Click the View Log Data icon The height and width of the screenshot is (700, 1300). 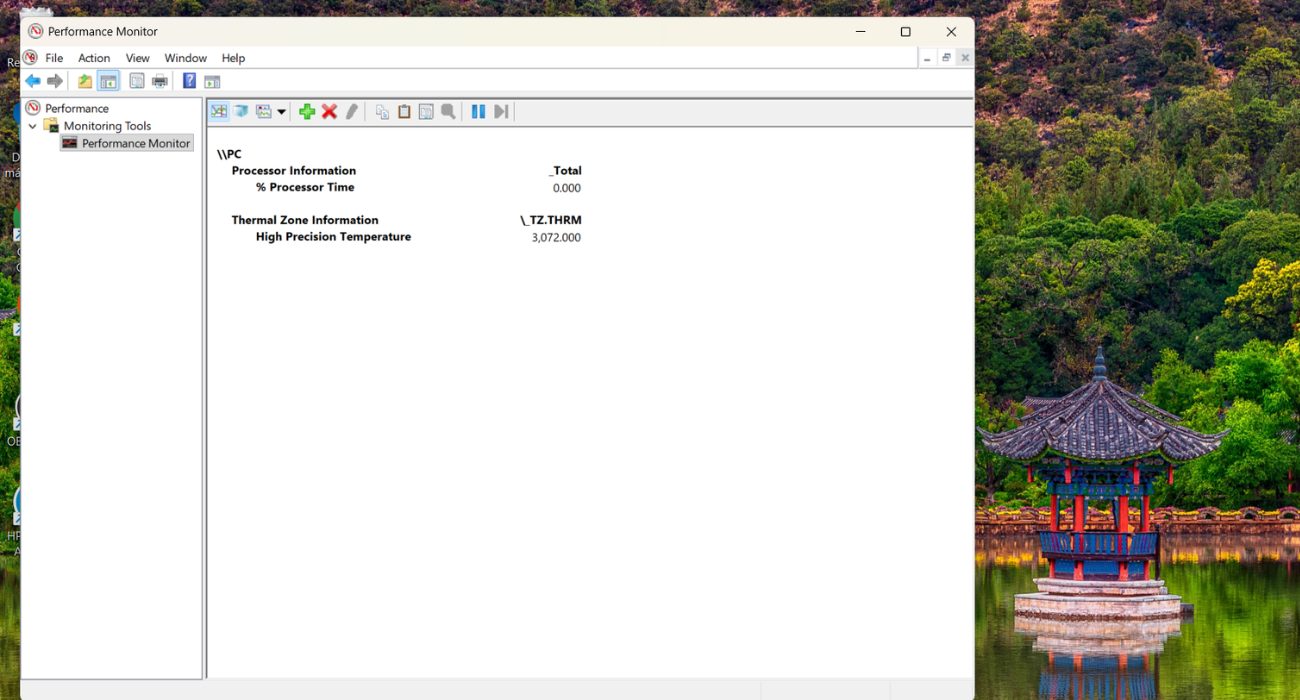click(241, 111)
